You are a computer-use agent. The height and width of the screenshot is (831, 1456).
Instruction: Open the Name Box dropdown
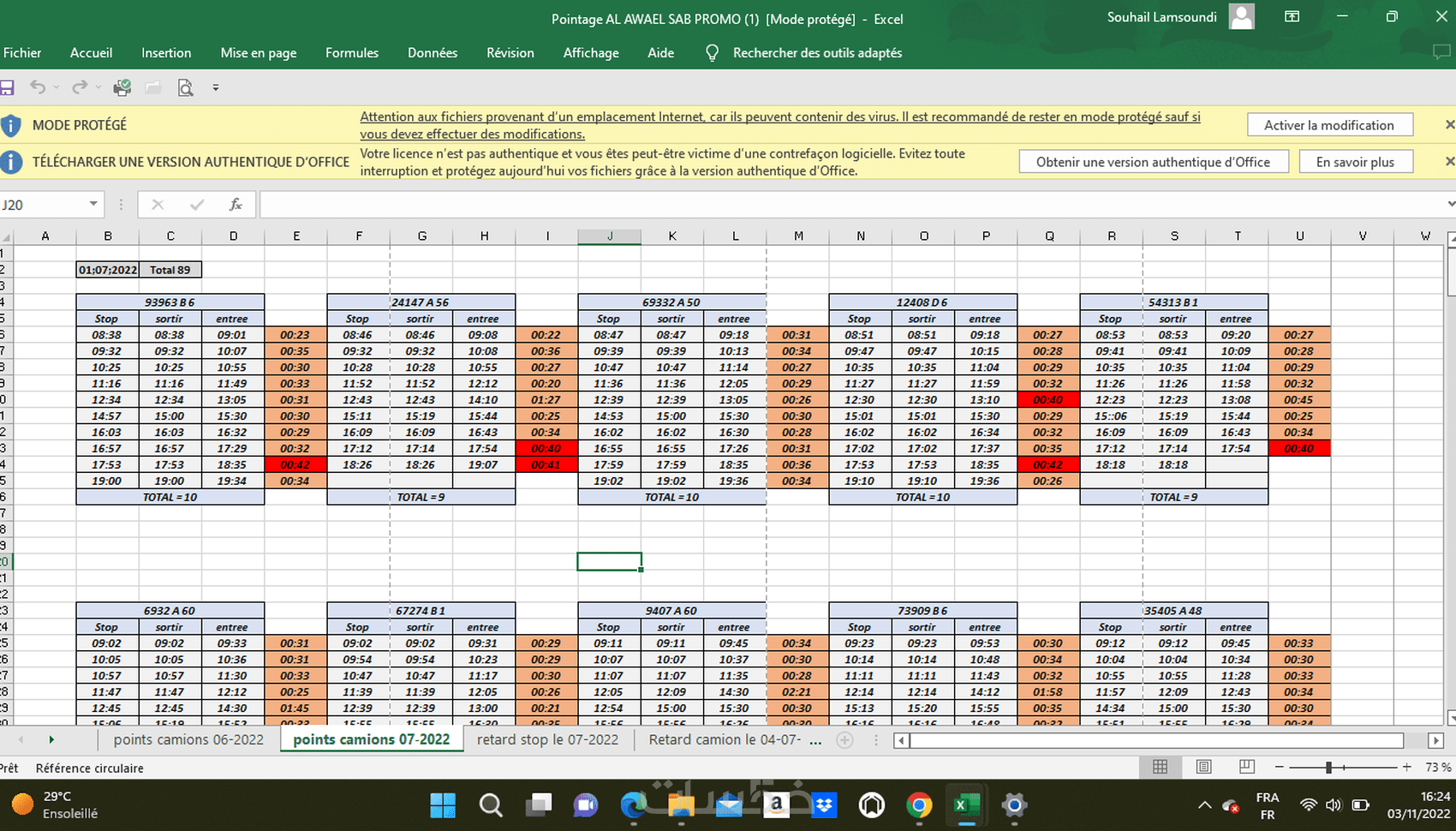tap(93, 204)
